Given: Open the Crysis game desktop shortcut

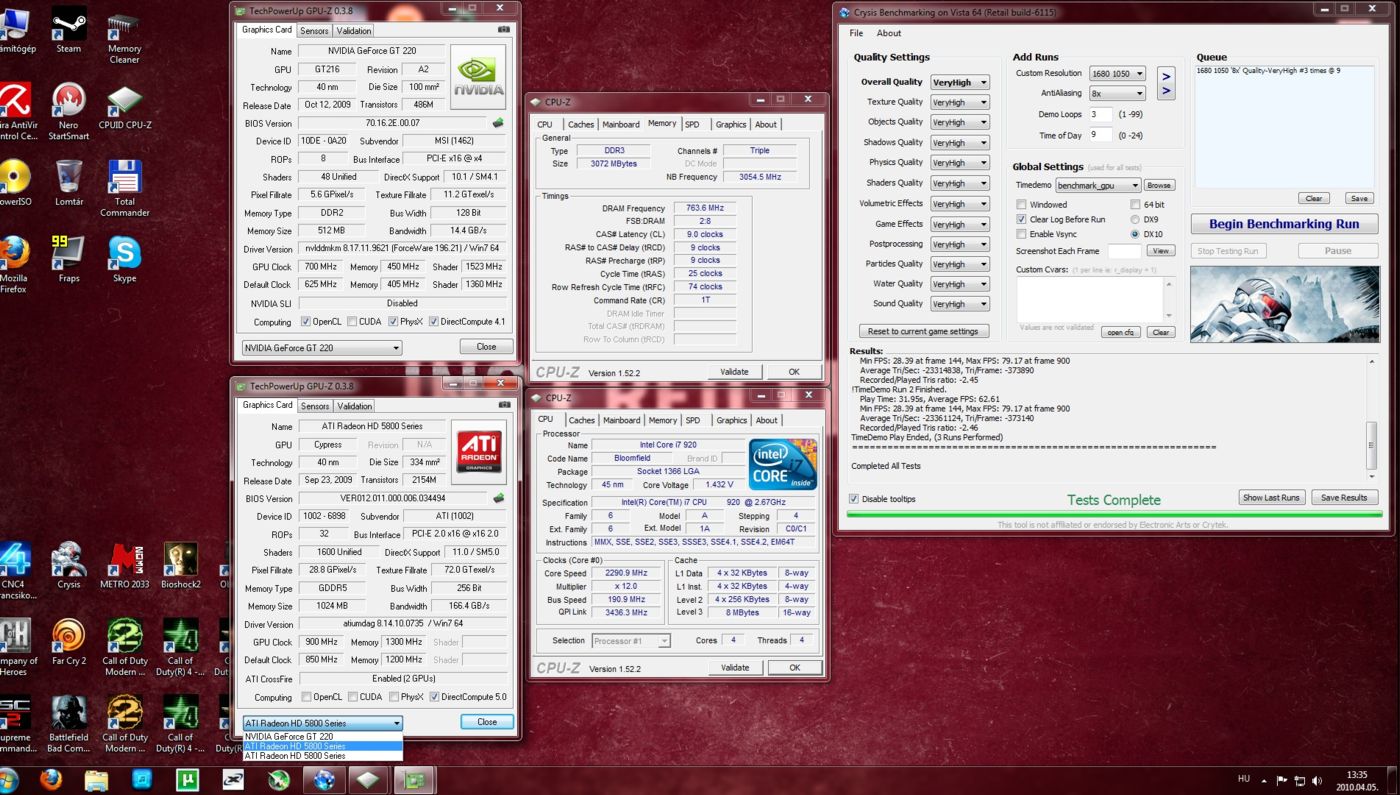Looking at the screenshot, I should pos(69,565).
